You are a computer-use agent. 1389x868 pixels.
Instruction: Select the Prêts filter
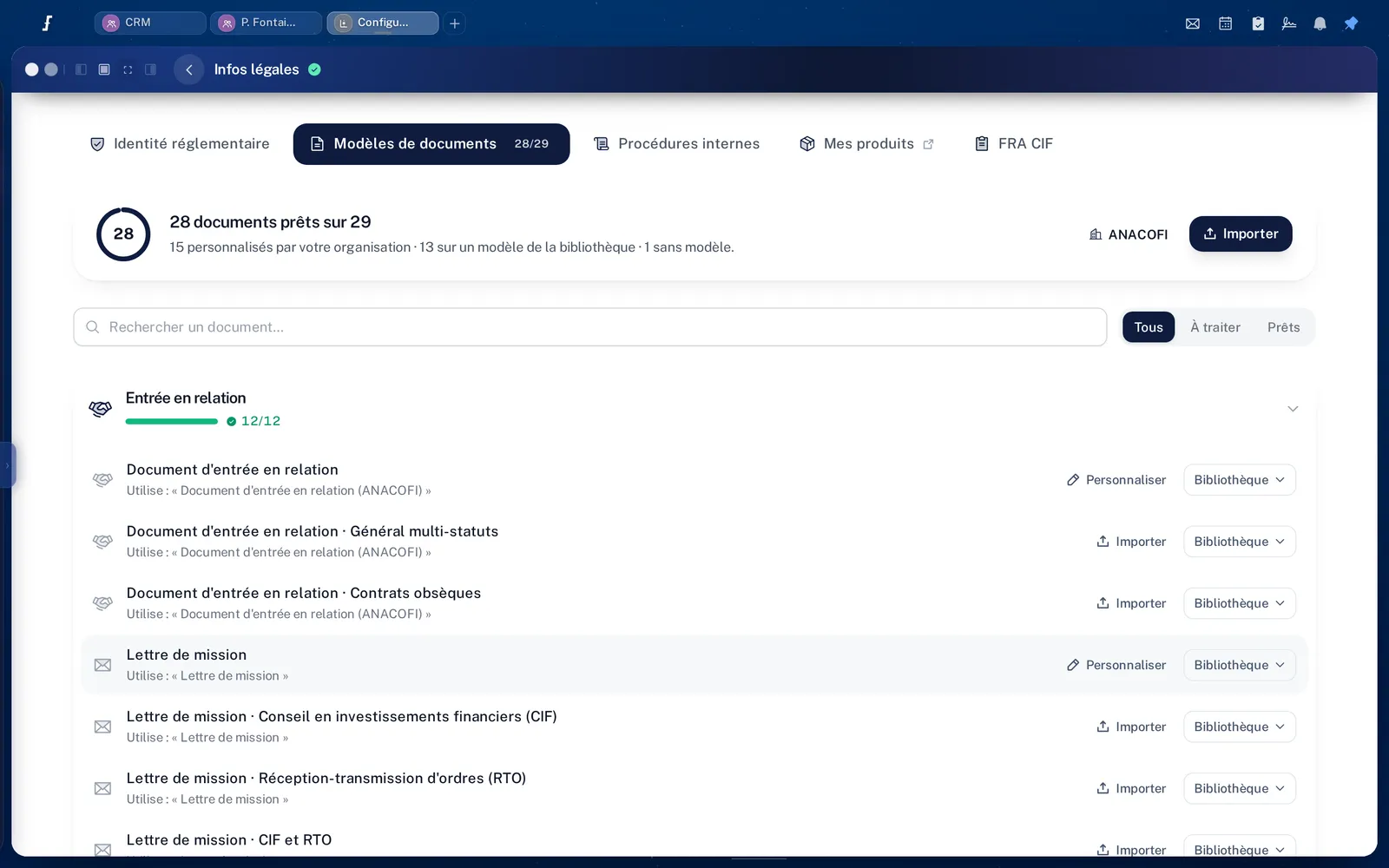[1283, 327]
